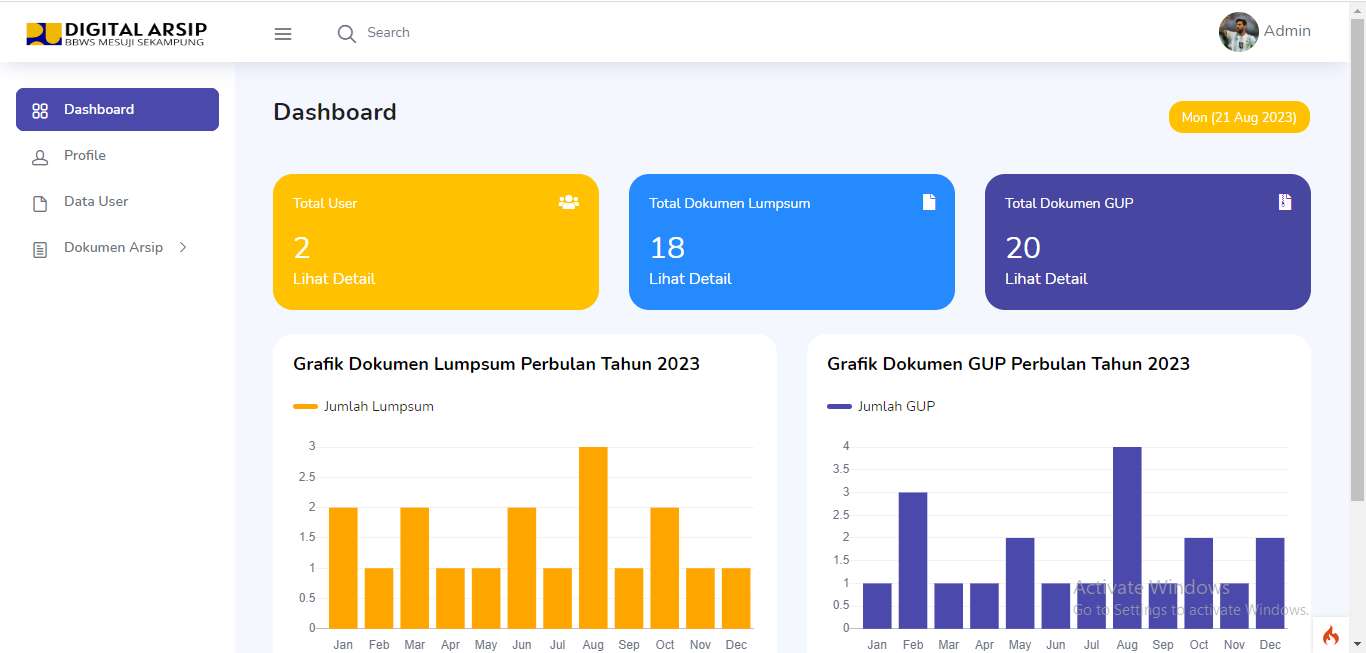Click the Dokumen Arsip archive icon
The image size is (1366, 653).
(40, 247)
